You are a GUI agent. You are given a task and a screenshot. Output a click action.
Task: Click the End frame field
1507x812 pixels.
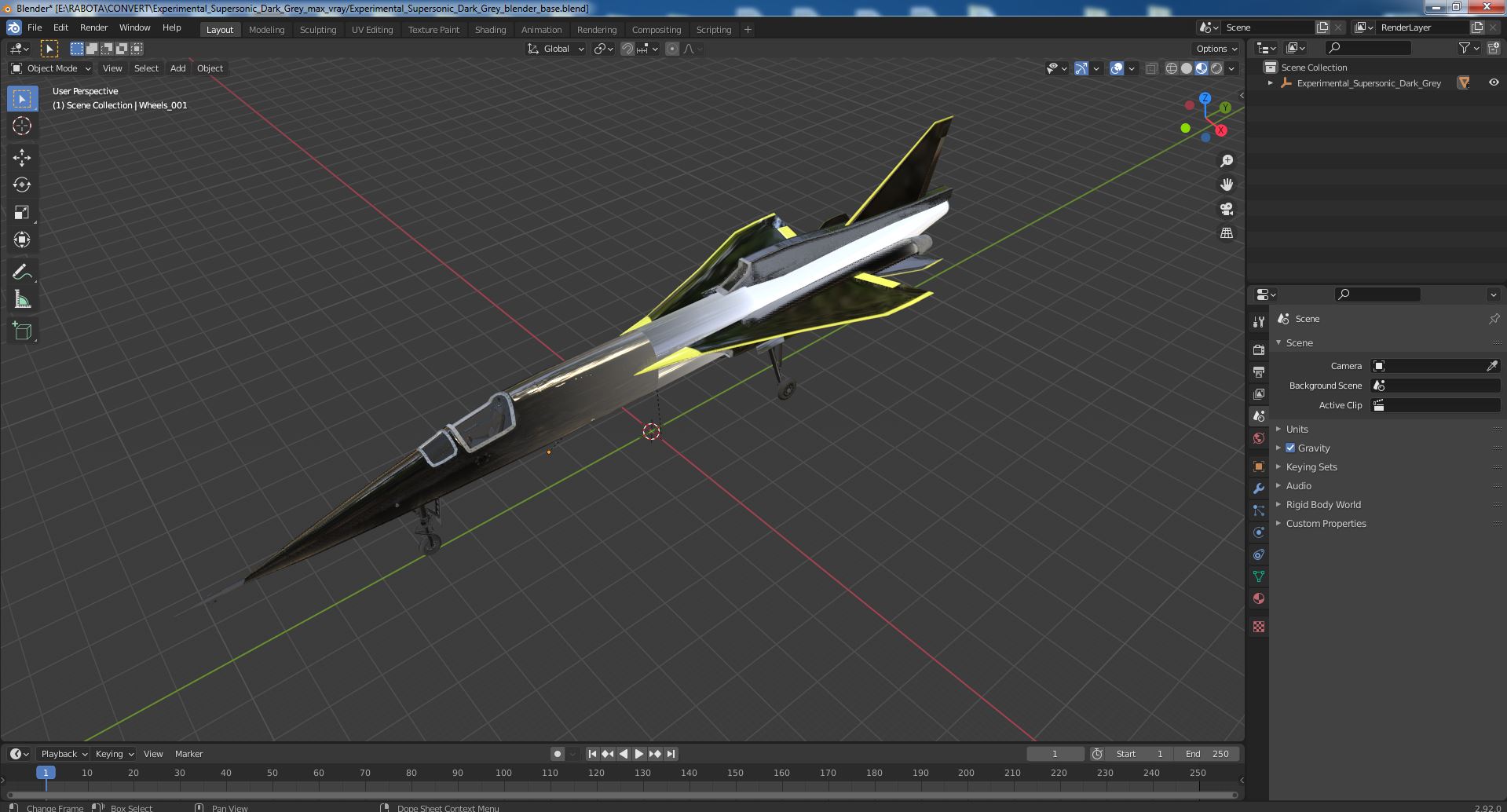coord(1207,754)
